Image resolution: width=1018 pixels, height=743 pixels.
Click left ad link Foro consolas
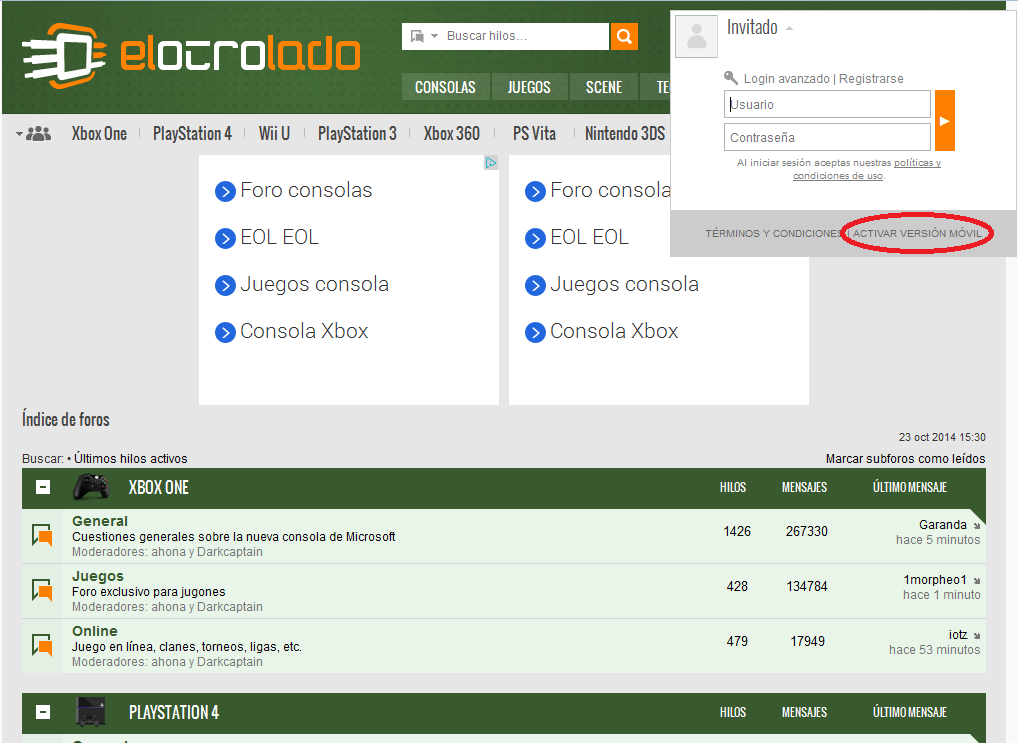coord(306,190)
